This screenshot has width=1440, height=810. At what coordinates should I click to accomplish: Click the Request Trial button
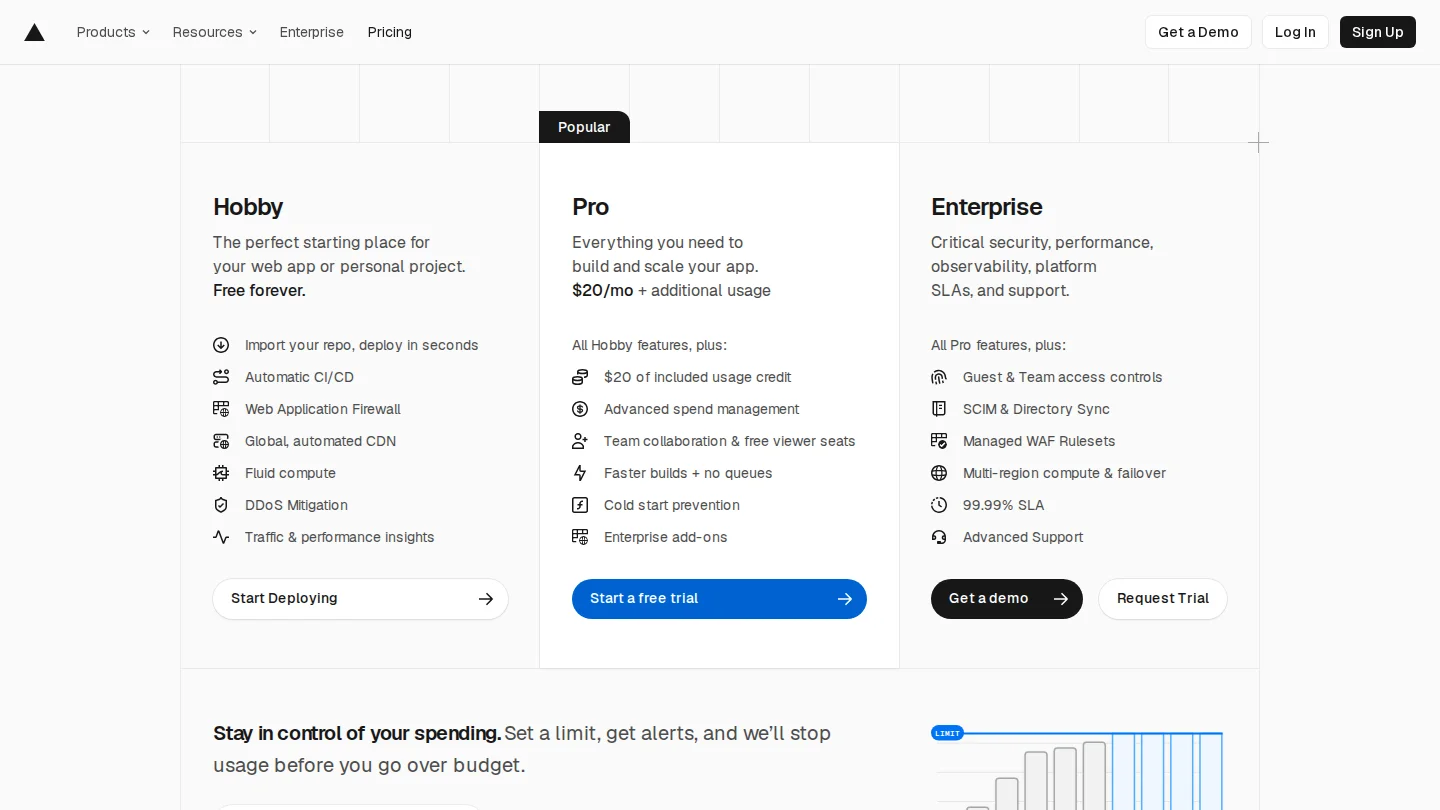(1163, 599)
